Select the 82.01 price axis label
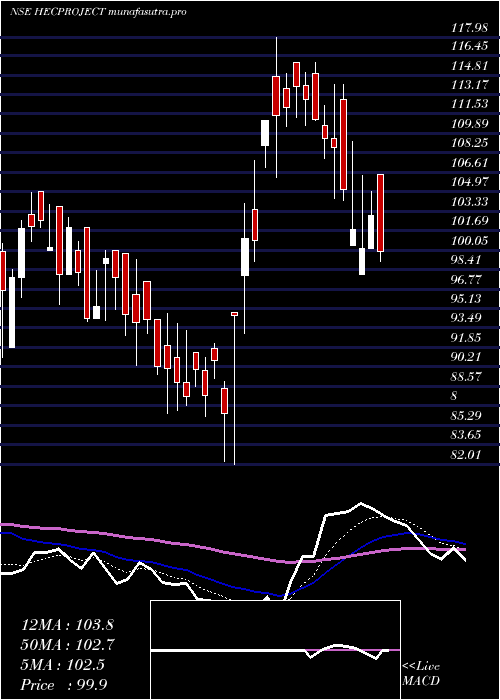The height and width of the screenshot is (700, 500). (x=467, y=454)
